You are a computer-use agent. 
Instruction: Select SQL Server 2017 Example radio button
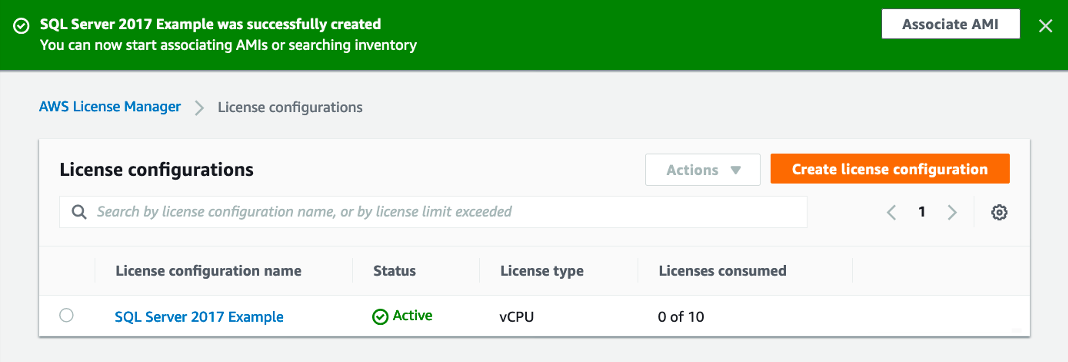click(66, 315)
